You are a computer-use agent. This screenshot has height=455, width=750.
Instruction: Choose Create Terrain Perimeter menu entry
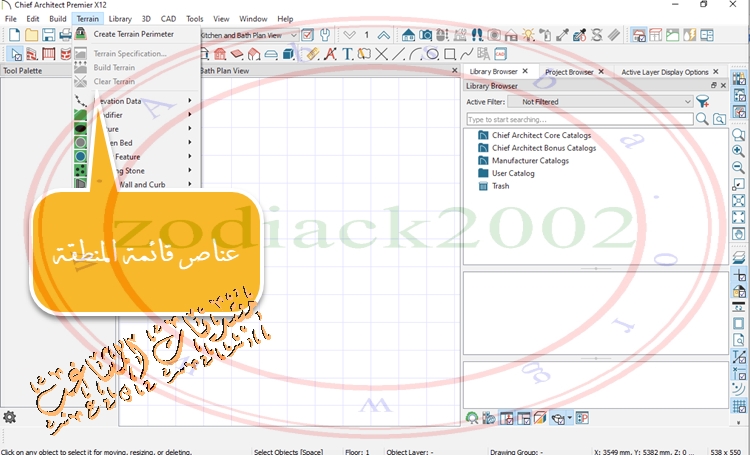(133, 34)
